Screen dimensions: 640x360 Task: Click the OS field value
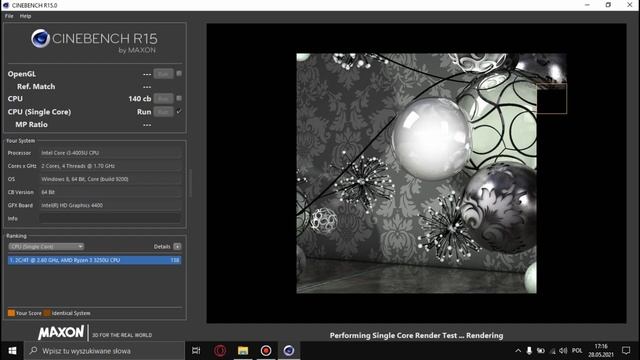[110, 179]
